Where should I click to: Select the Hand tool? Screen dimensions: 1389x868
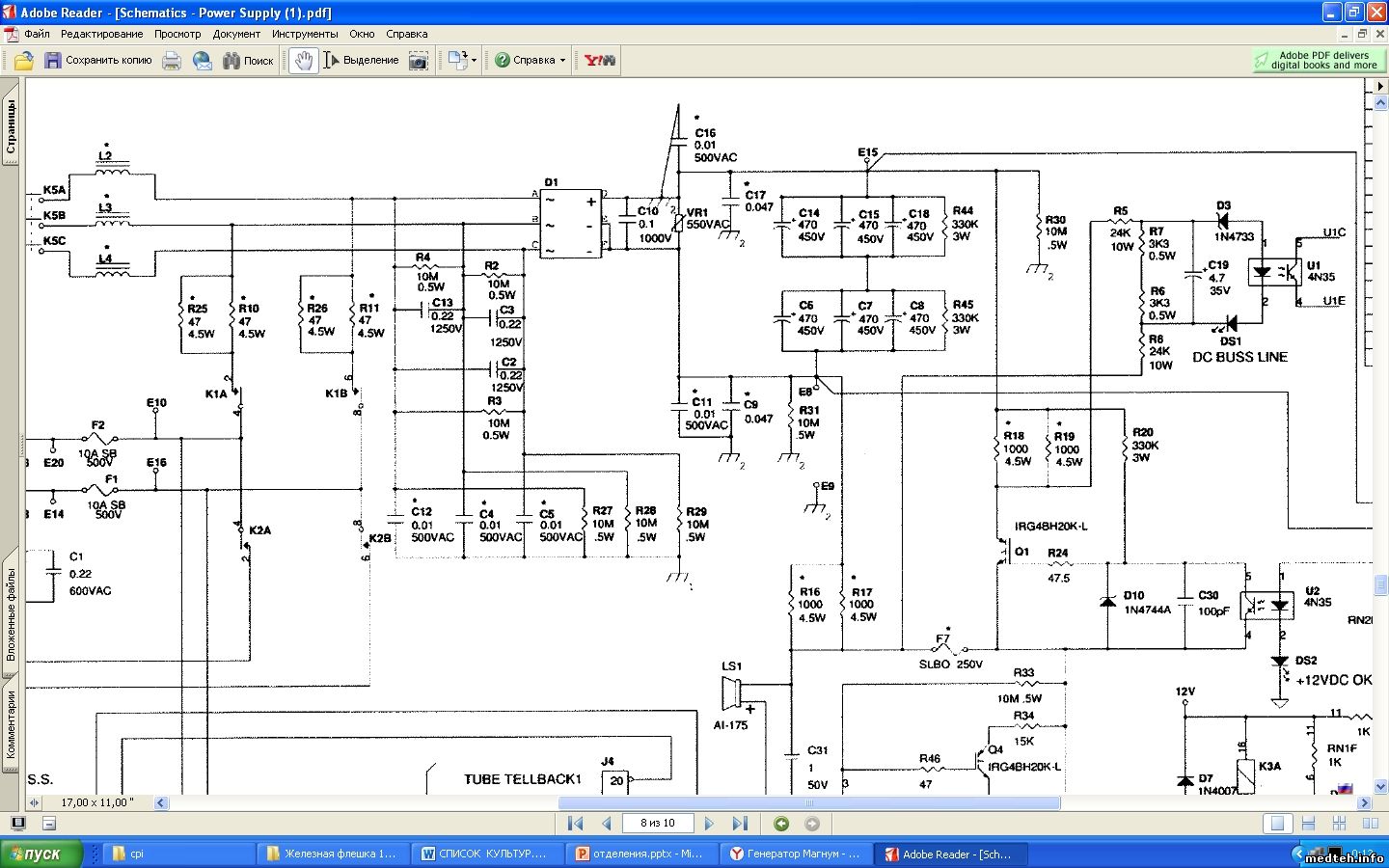pyautogui.click(x=304, y=61)
